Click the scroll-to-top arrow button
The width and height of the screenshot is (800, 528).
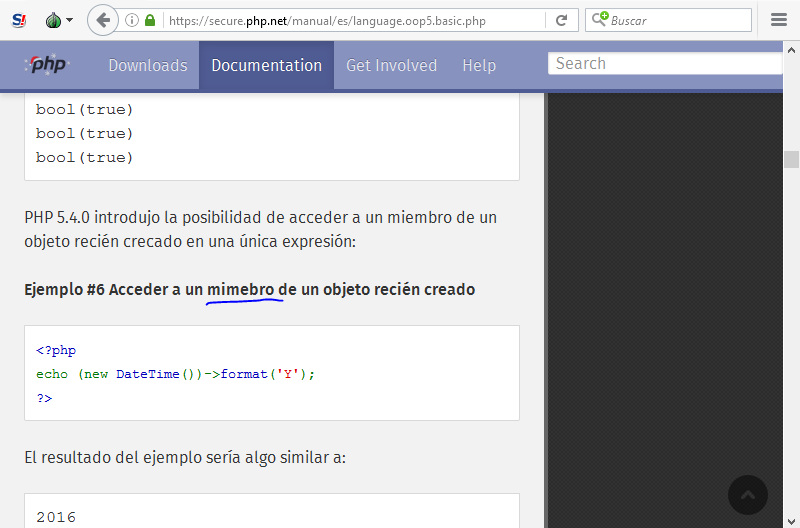pos(748,495)
